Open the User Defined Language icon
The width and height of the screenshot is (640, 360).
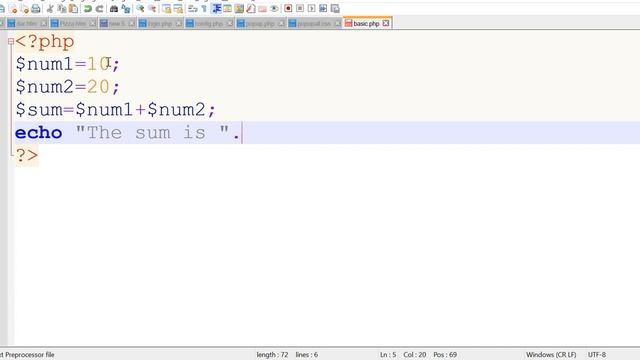[x=227, y=9]
